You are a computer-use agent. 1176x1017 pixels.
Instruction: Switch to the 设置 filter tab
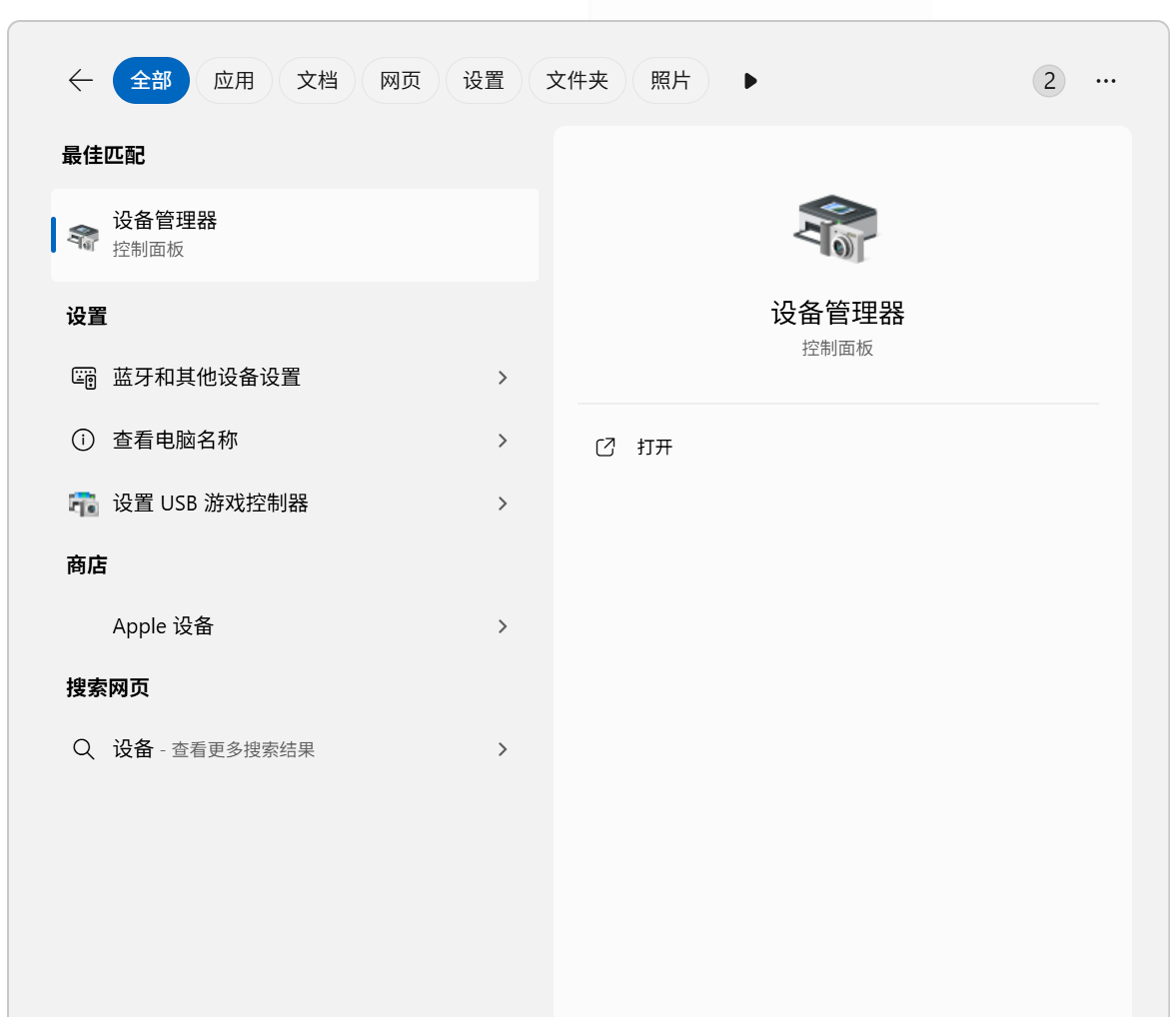[484, 80]
